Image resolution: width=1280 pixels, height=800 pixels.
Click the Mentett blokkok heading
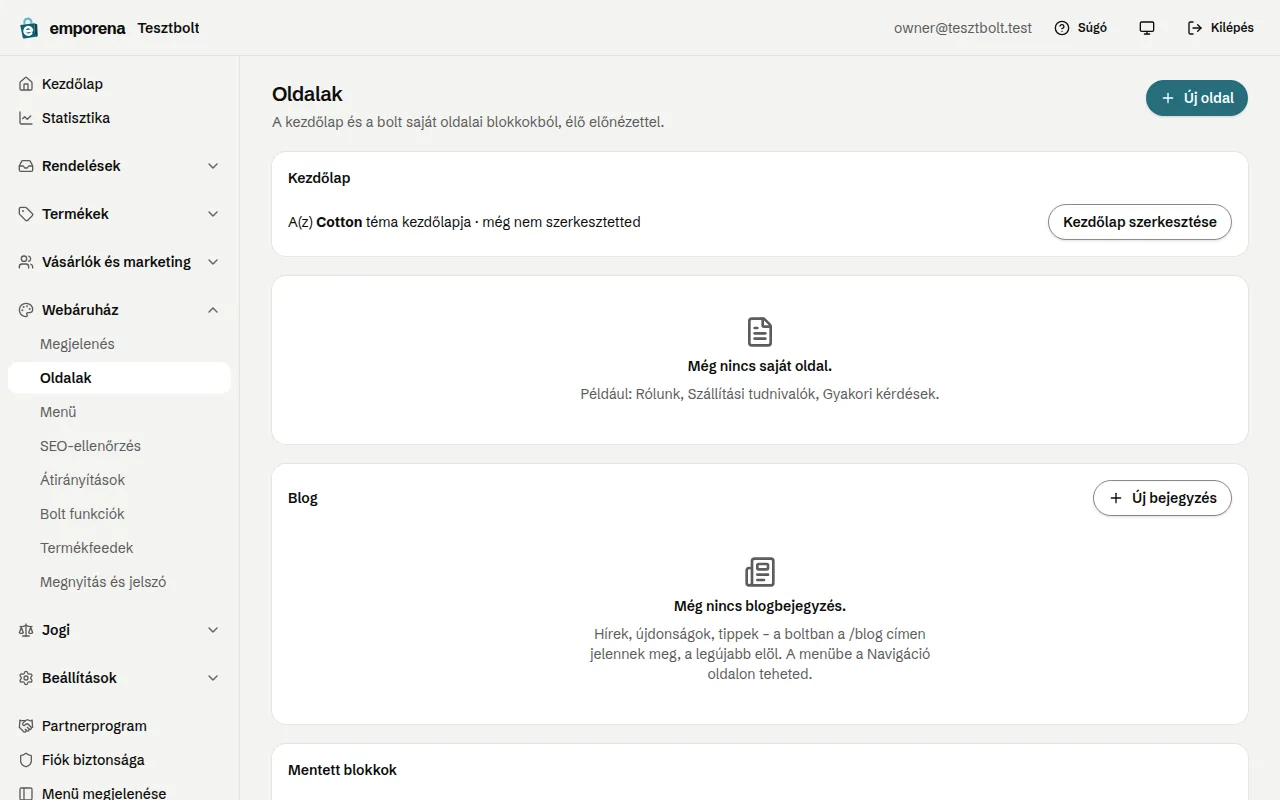(x=342, y=770)
